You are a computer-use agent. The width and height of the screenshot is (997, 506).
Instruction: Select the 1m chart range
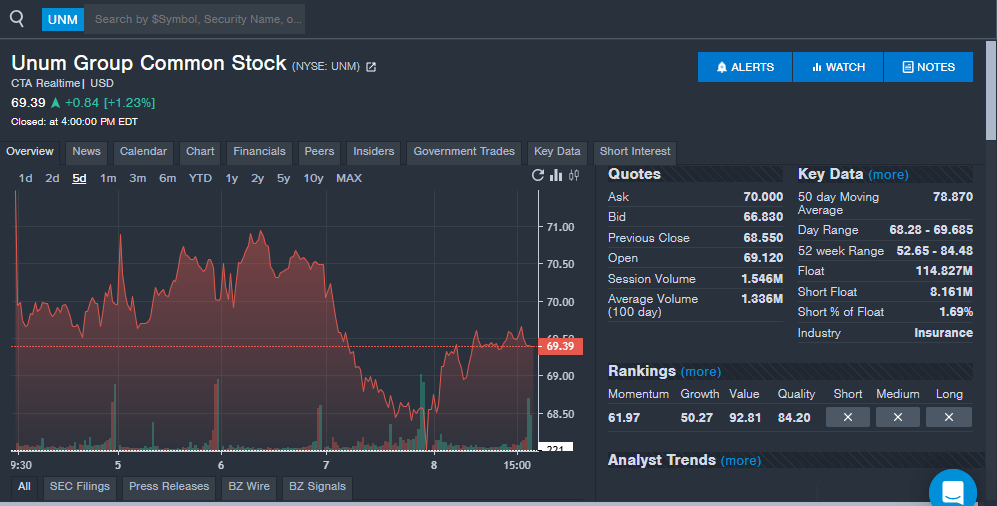point(108,178)
